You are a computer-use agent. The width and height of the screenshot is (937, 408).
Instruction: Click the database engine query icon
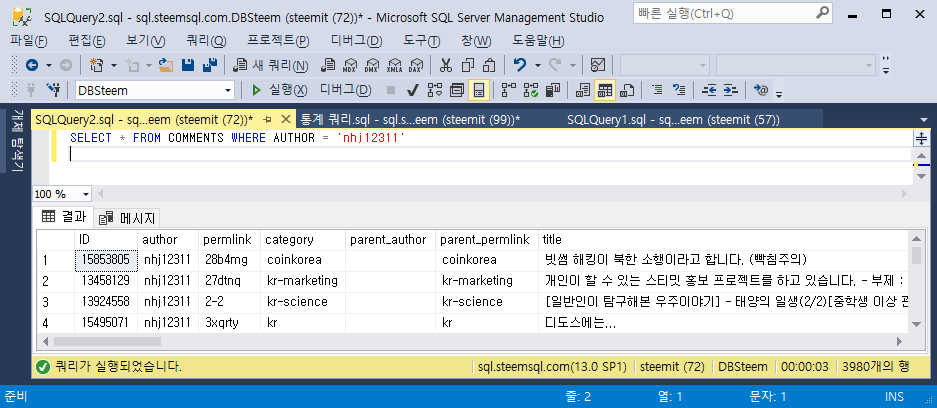[328, 65]
